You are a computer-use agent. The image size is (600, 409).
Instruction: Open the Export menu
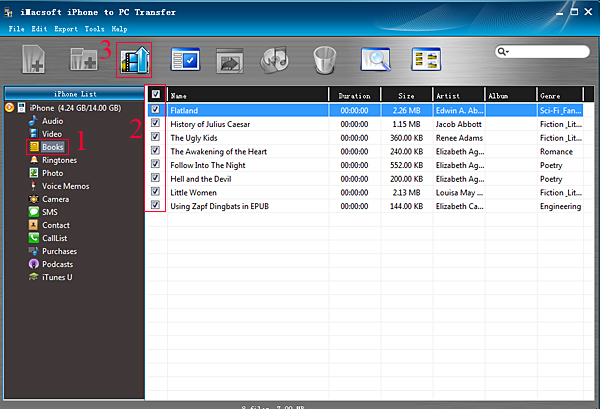point(65,29)
